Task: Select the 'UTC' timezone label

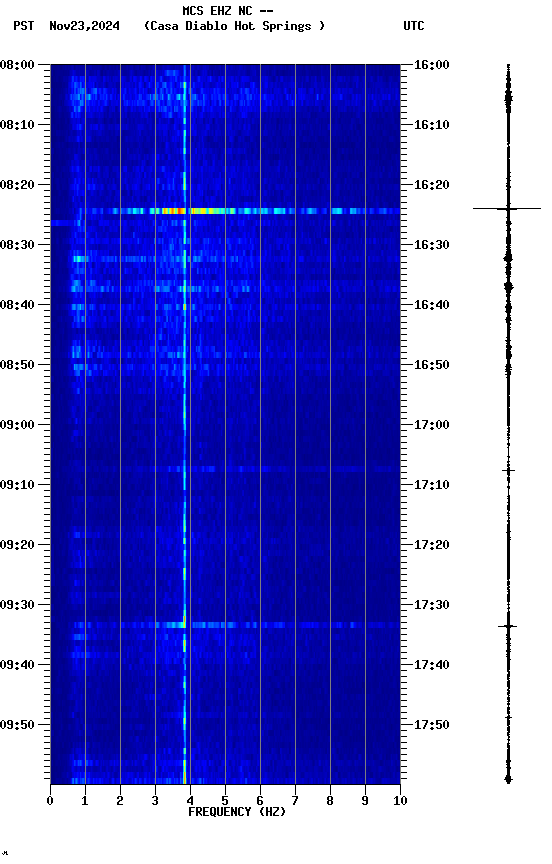Action: point(414,26)
